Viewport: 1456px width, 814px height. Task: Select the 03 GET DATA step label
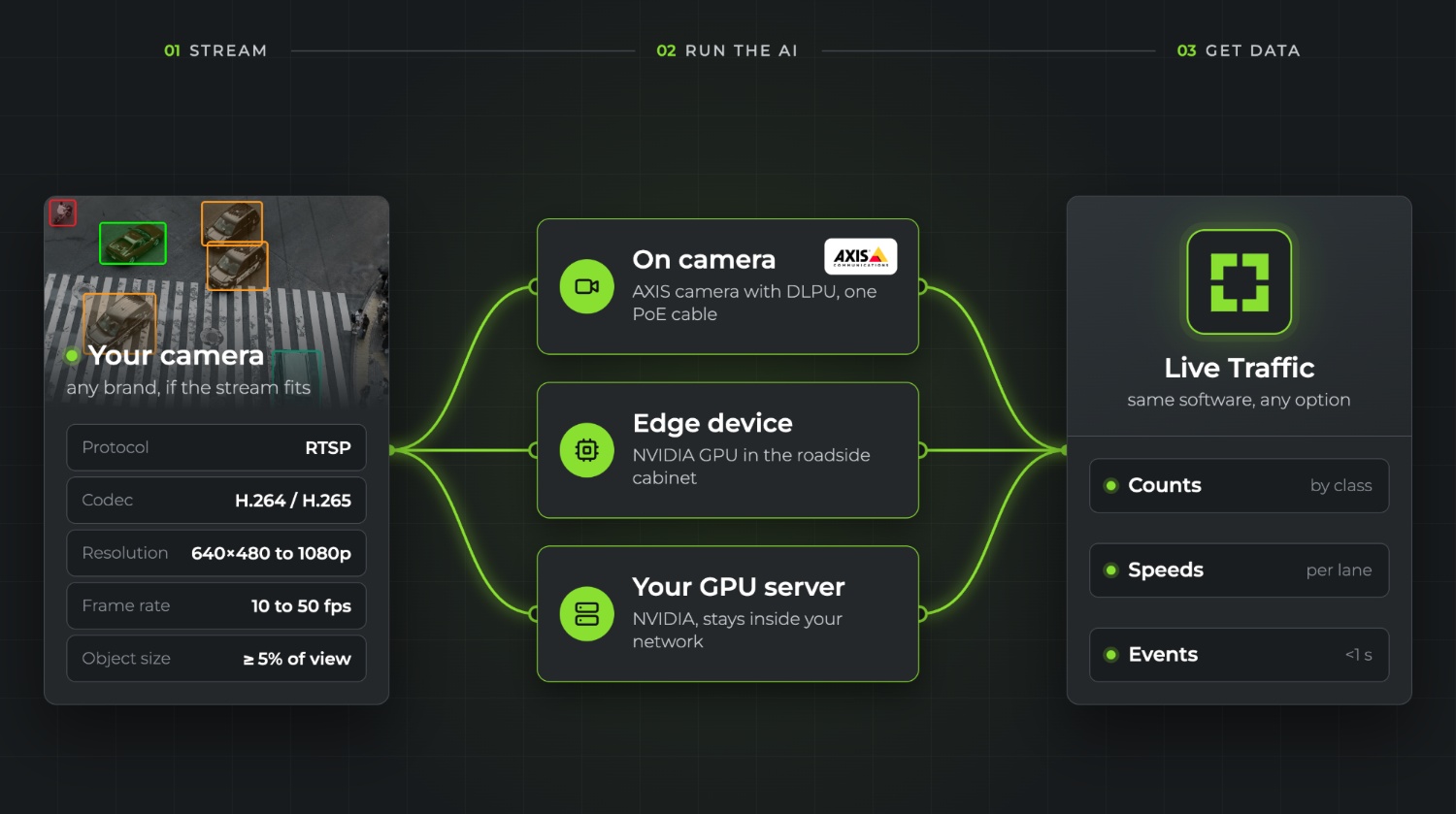pyautogui.click(x=1239, y=50)
